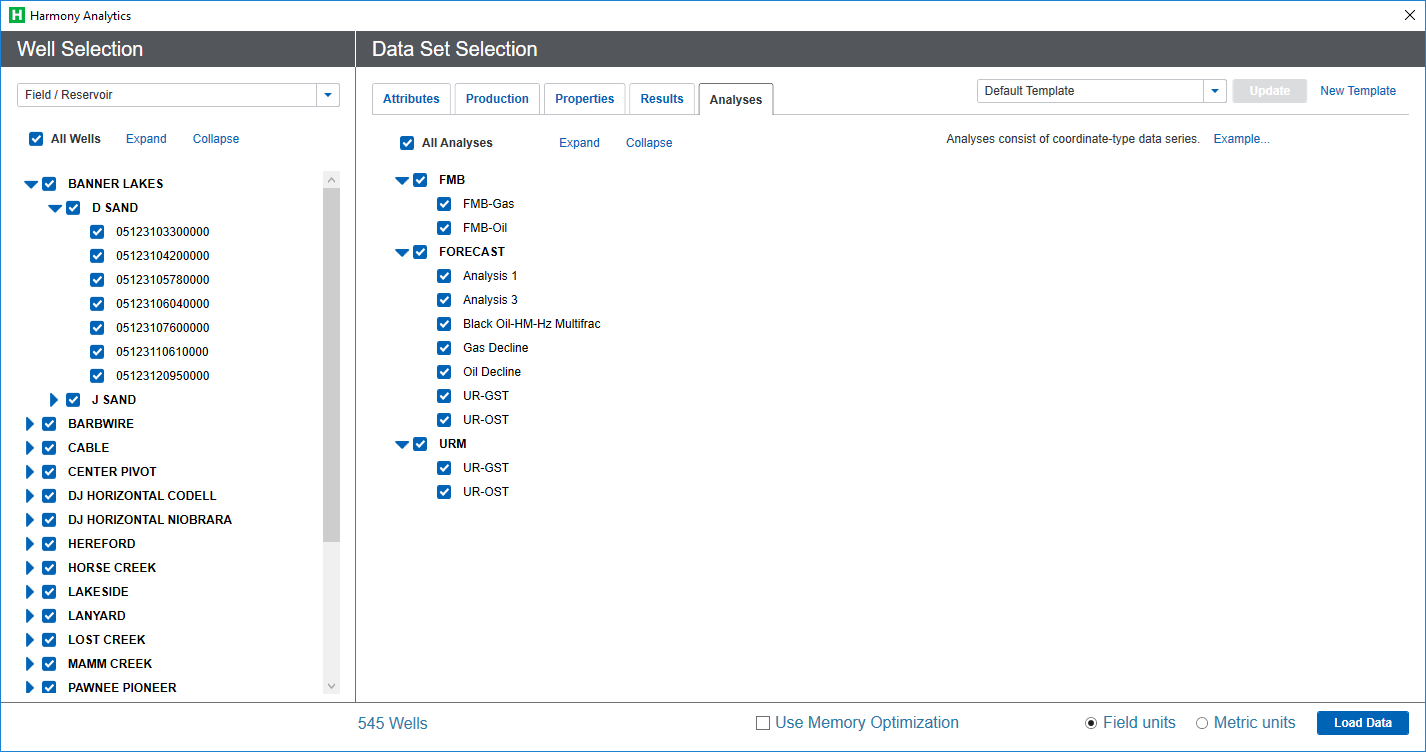Screen dimensions: 1426x752
Task: Collapse the BANNER LAKES tree node
Action: (x=31, y=184)
